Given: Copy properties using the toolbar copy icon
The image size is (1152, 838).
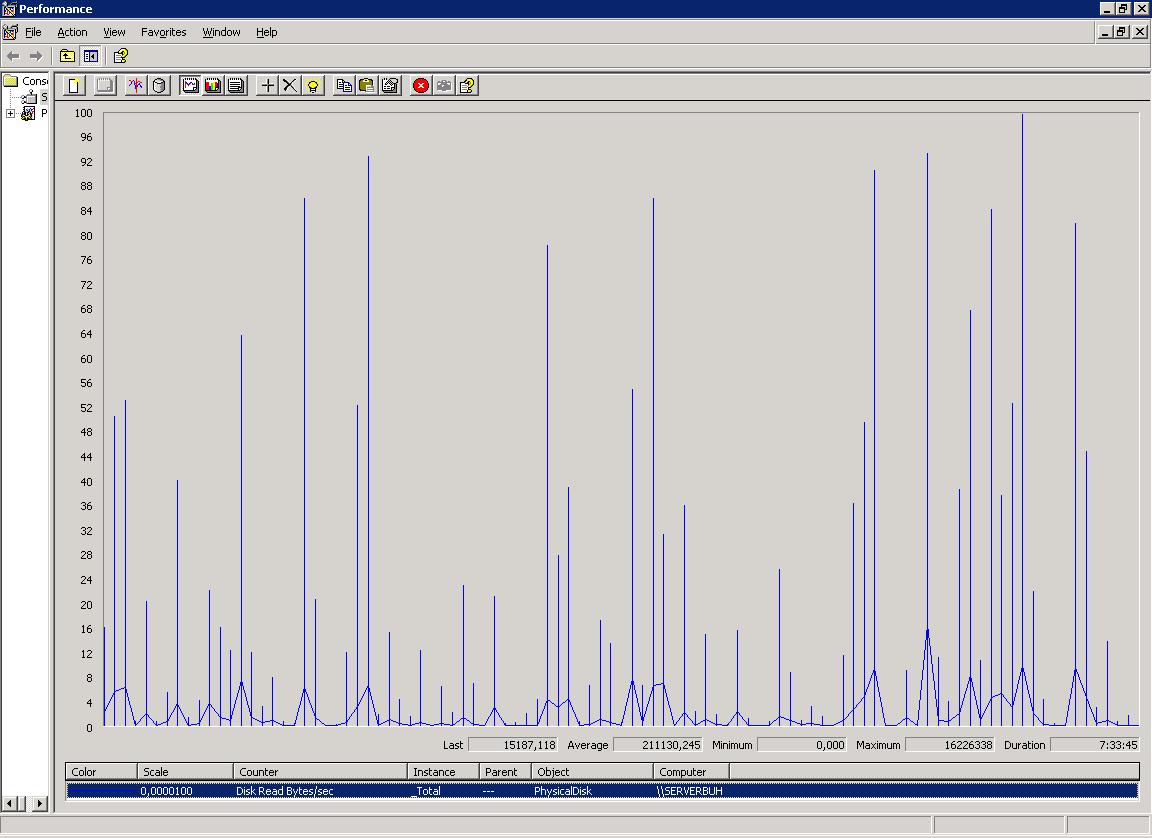Looking at the screenshot, I should 344,86.
